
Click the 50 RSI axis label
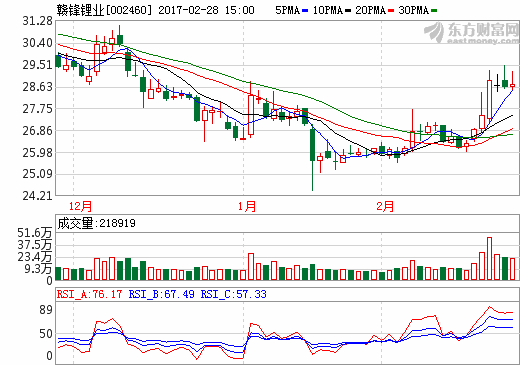46,334
